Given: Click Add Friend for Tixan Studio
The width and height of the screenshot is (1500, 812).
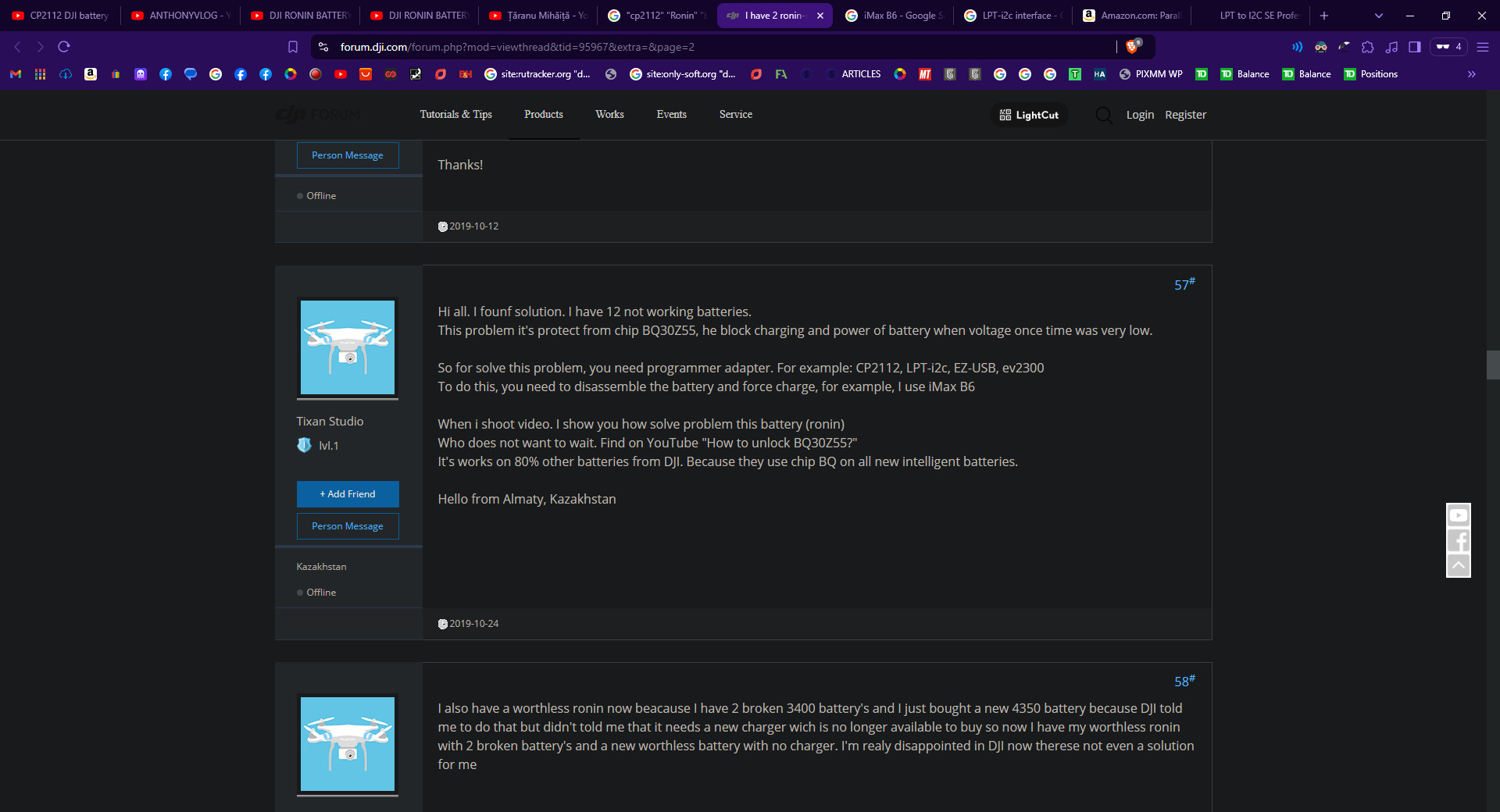Looking at the screenshot, I should click(x=348, y=494).
